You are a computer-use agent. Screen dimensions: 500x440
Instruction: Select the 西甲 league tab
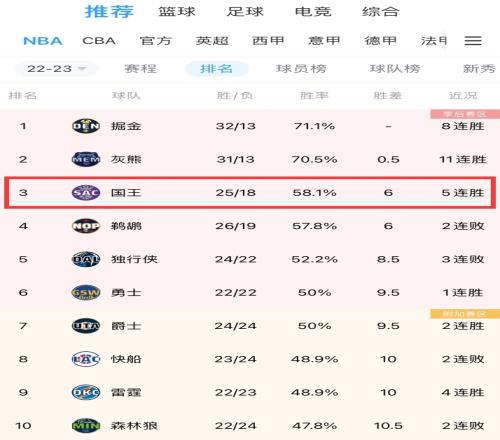click(x=268, y=41)
